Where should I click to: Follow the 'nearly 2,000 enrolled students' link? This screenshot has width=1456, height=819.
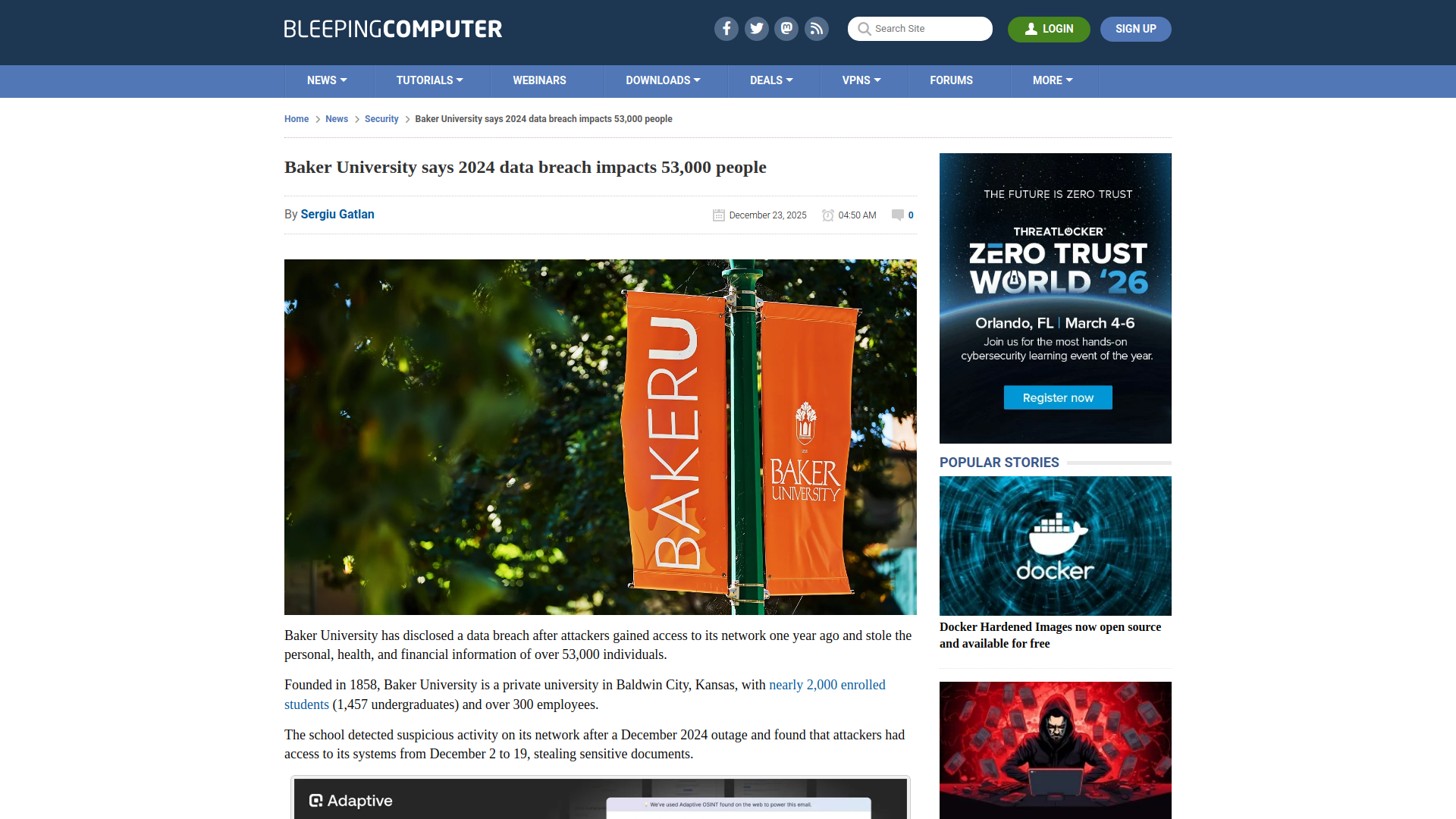coord(827,684)
